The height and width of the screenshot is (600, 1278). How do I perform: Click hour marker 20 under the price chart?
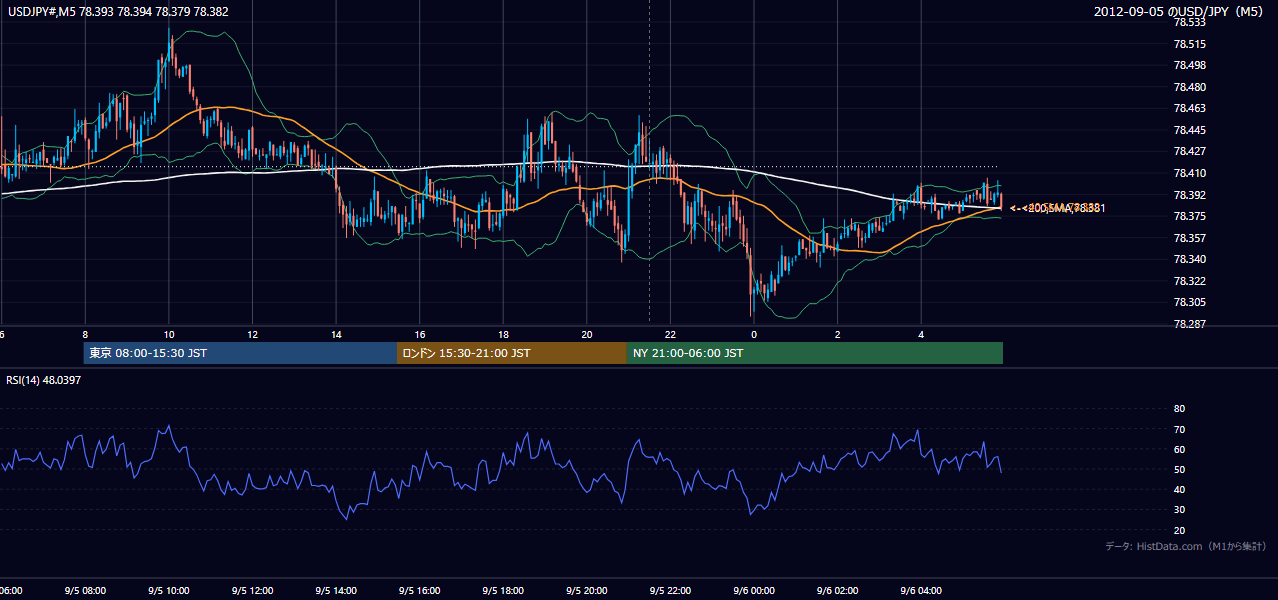tap(587, 335)
